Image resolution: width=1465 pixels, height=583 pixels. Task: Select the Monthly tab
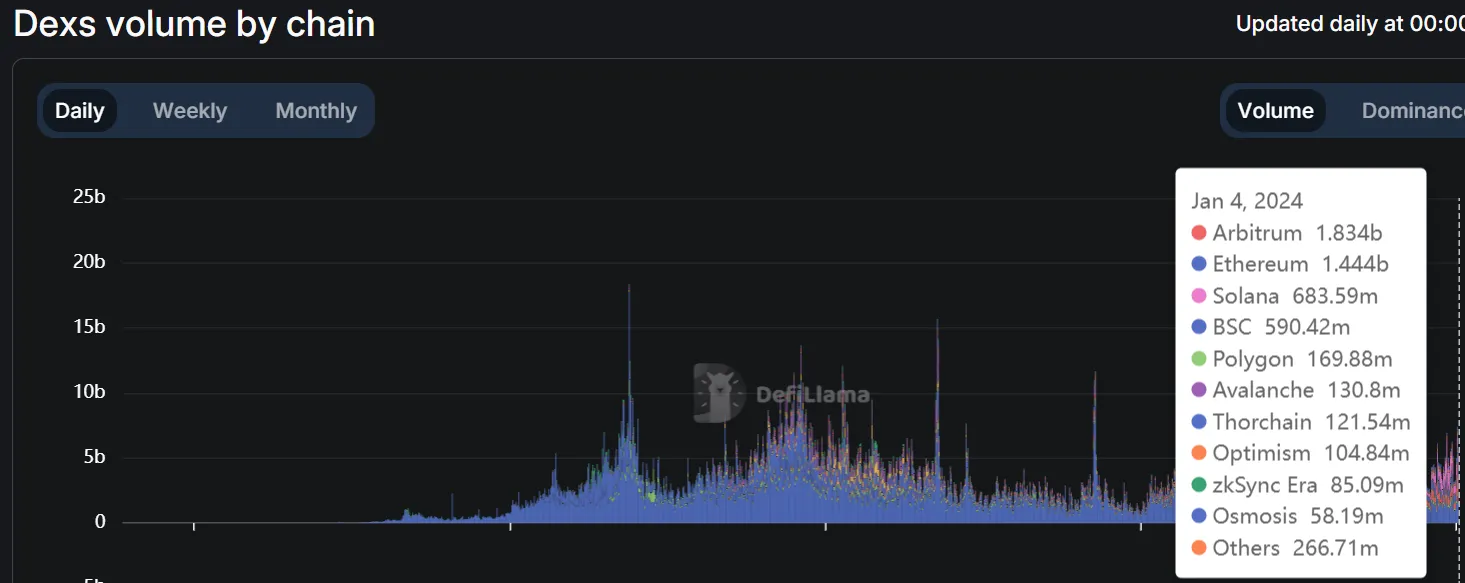coord(315,110)
